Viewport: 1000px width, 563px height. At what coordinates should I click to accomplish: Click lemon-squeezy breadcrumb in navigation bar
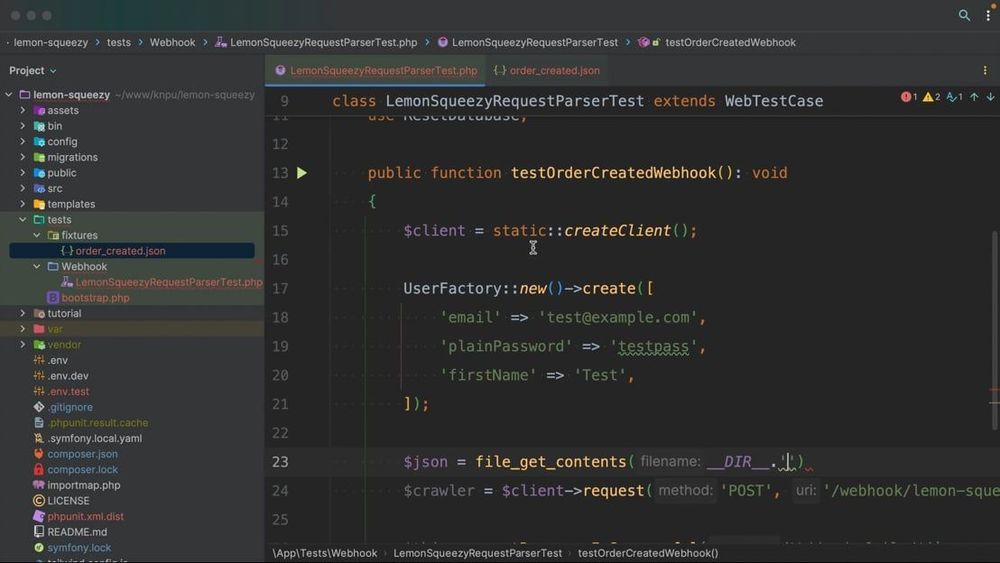point(51,43)
